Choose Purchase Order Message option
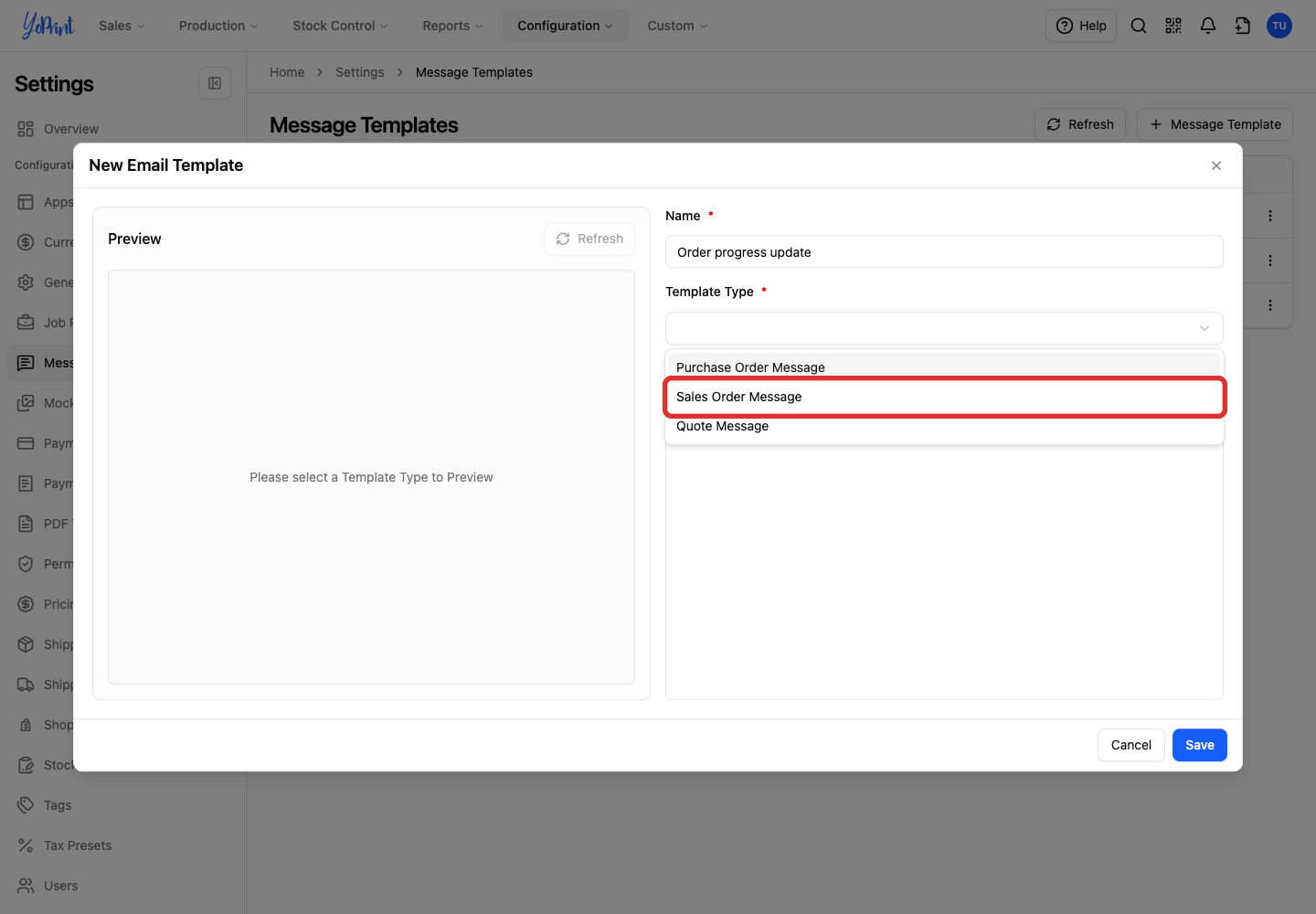Screen dimensions: 1316x914 [944, 367]
